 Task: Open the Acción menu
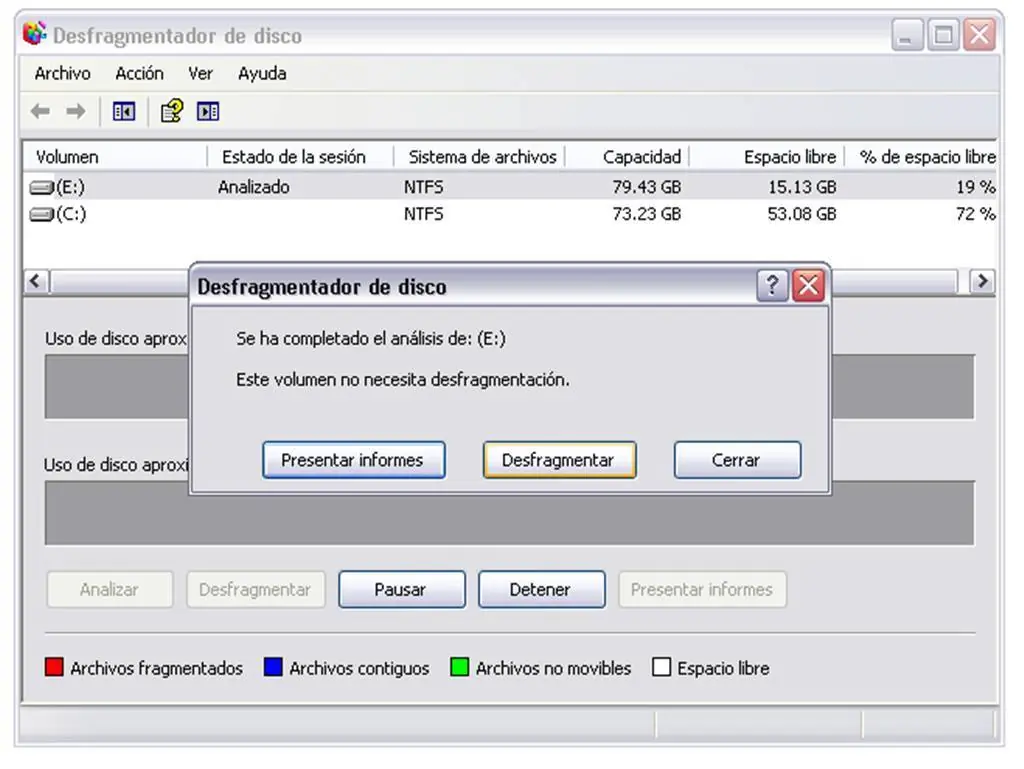point(139,73)
